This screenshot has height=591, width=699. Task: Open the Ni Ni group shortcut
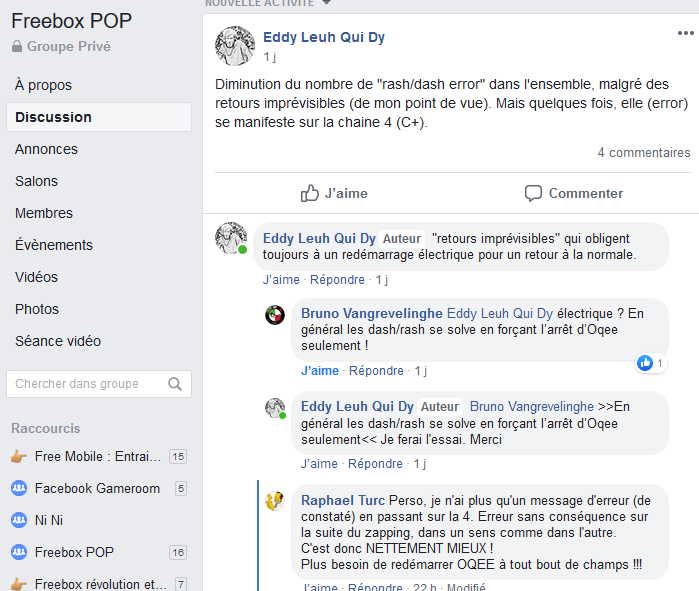49,521
